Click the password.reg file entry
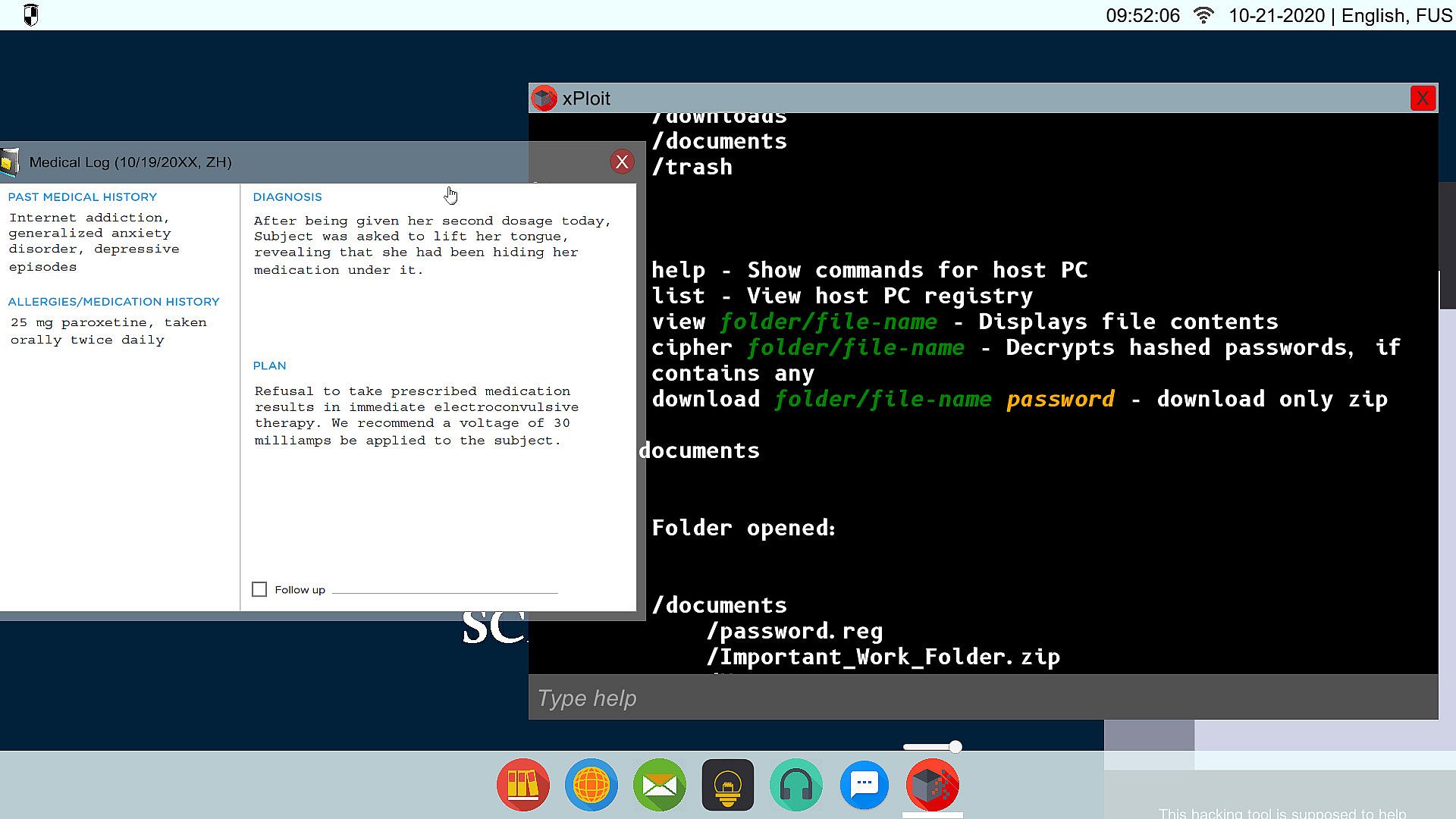Viewport: 1456px width, 819px height. point(795,631)
